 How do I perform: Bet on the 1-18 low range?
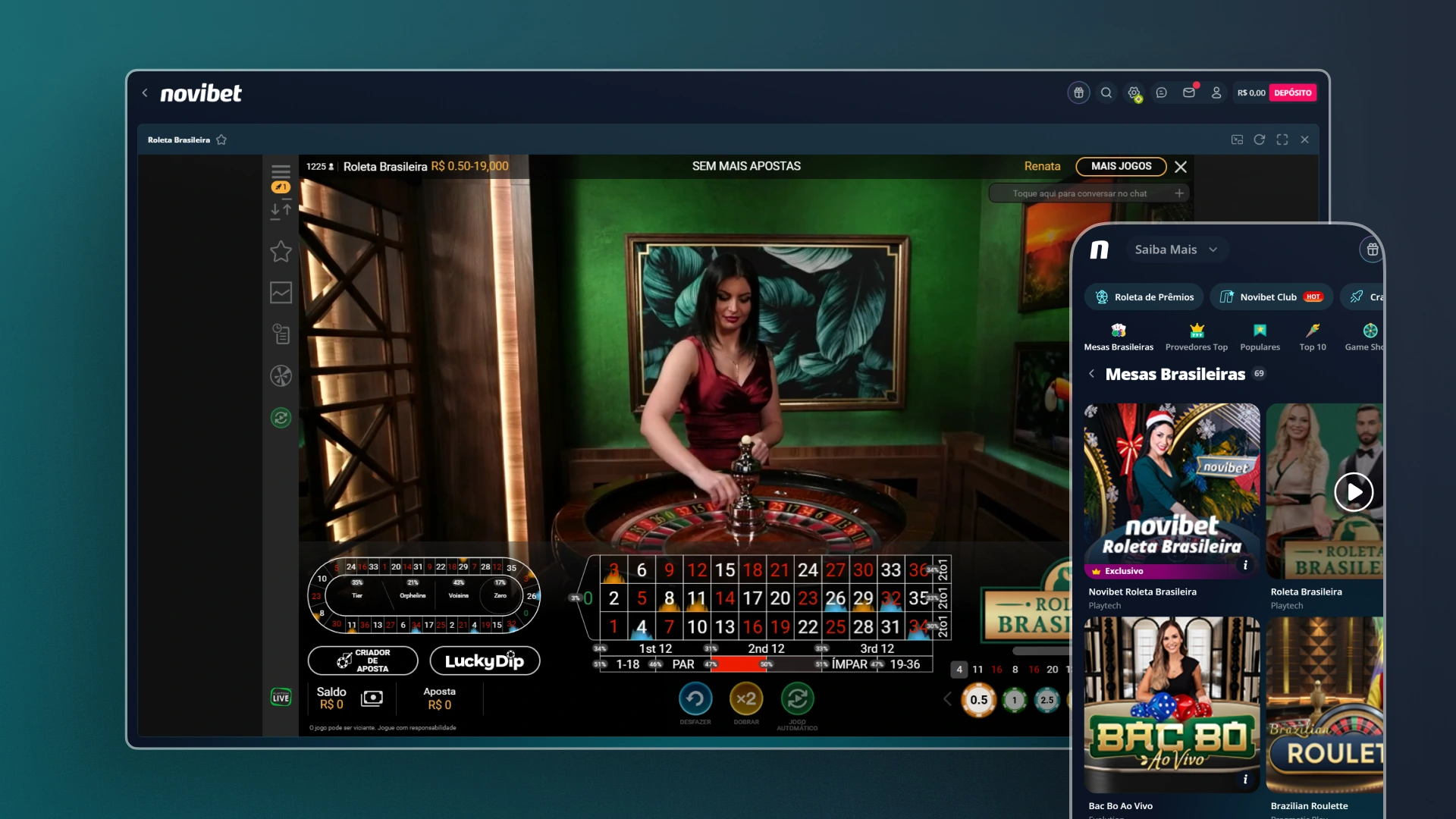tap(628, 664)
